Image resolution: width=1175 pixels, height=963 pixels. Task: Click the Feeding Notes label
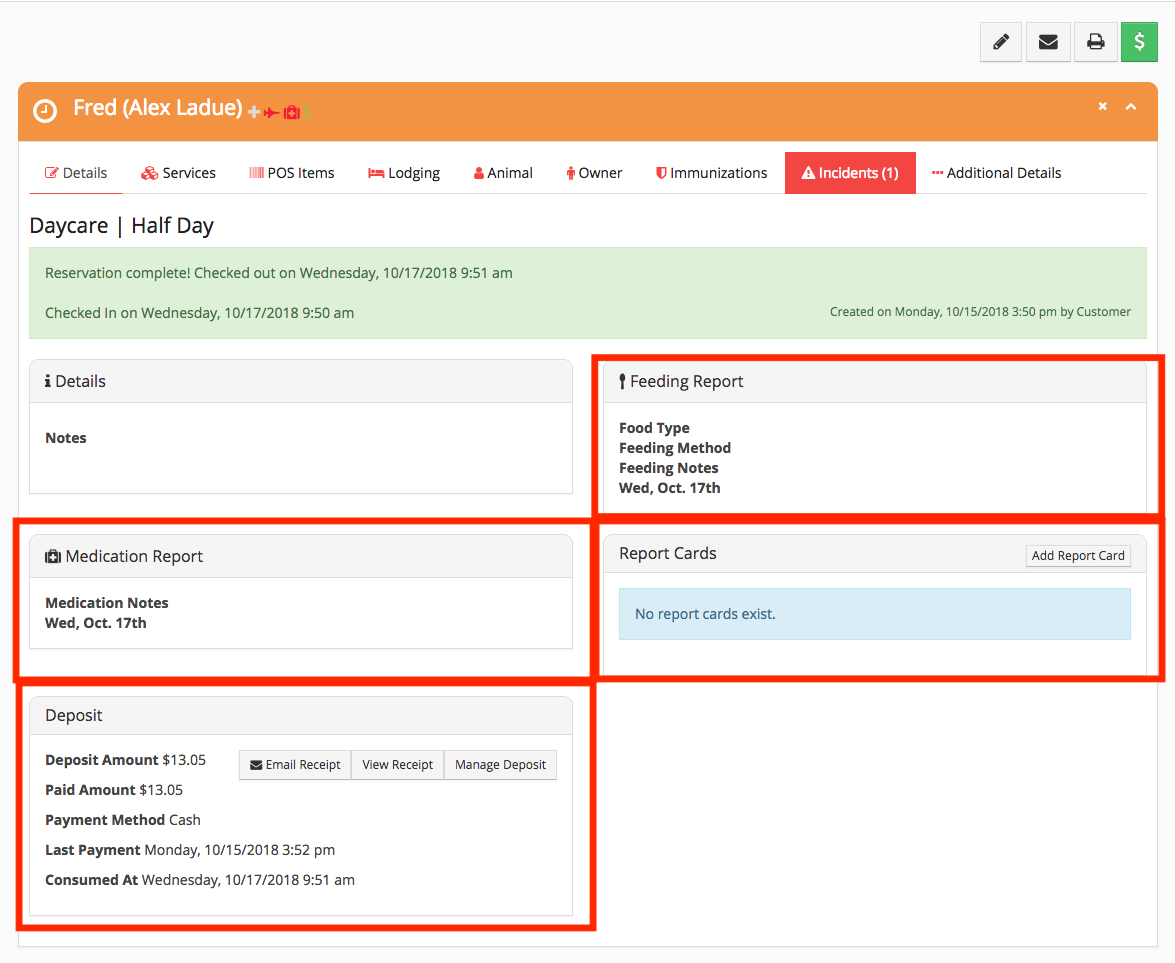click(668, 468)
